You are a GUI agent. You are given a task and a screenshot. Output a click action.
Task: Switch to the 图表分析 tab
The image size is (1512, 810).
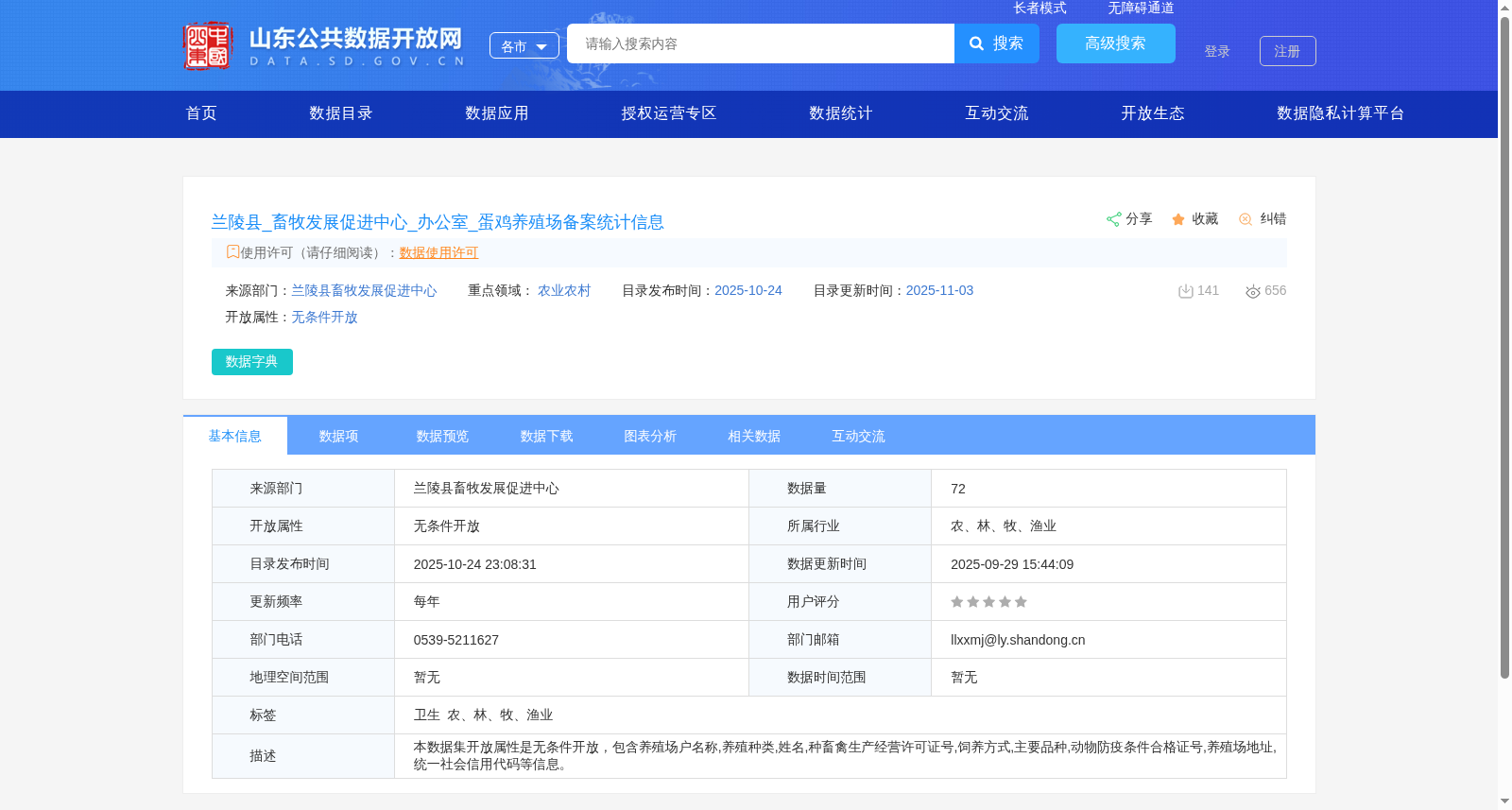click(651, 436)
